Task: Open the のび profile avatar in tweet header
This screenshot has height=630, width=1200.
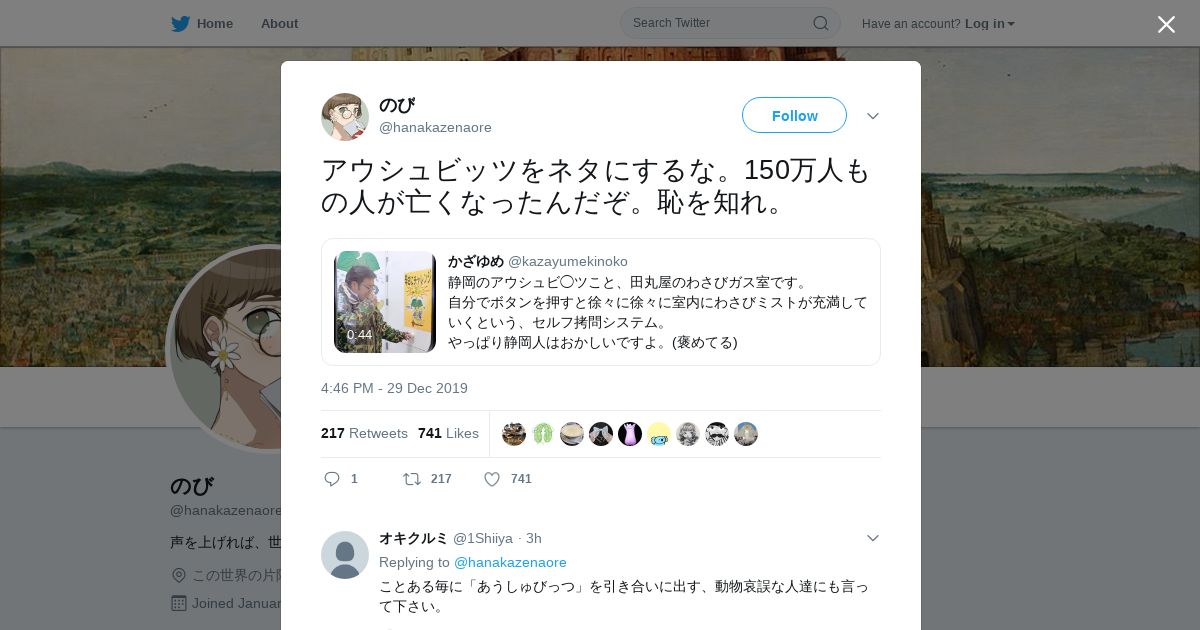Action: (x=345, y=117)
